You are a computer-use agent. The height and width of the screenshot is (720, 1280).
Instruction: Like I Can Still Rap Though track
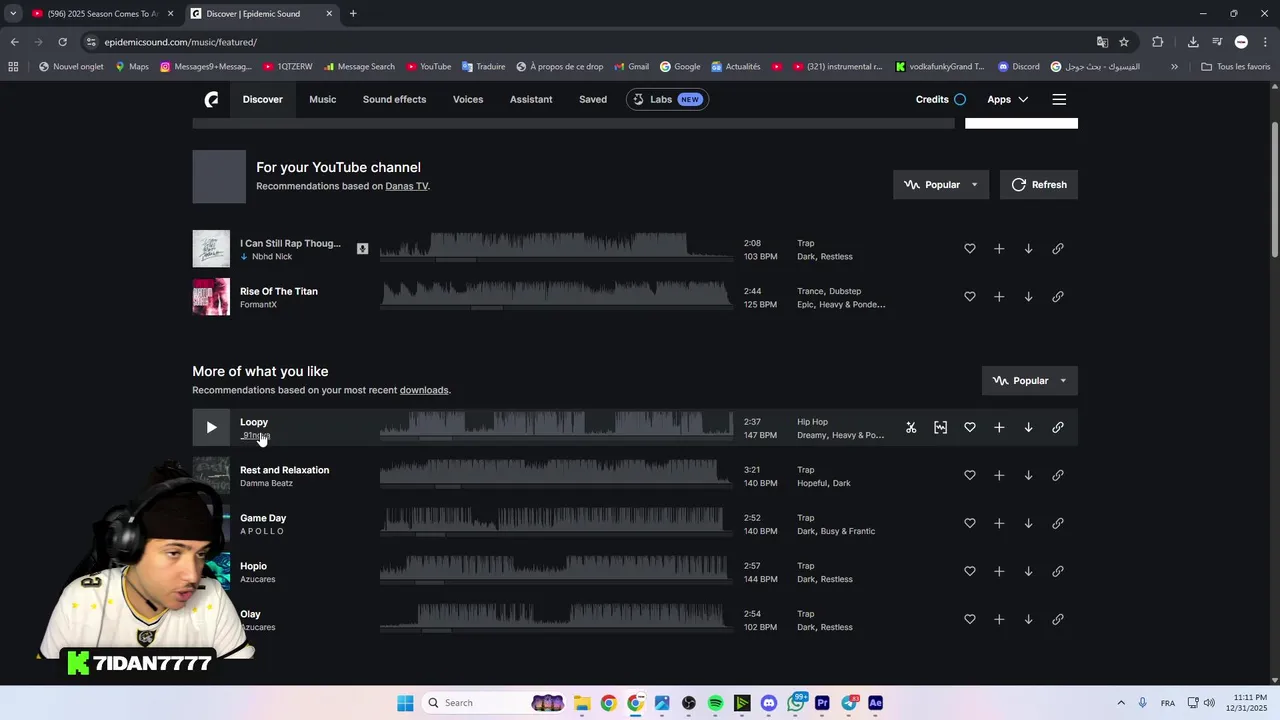click(970, 249)
